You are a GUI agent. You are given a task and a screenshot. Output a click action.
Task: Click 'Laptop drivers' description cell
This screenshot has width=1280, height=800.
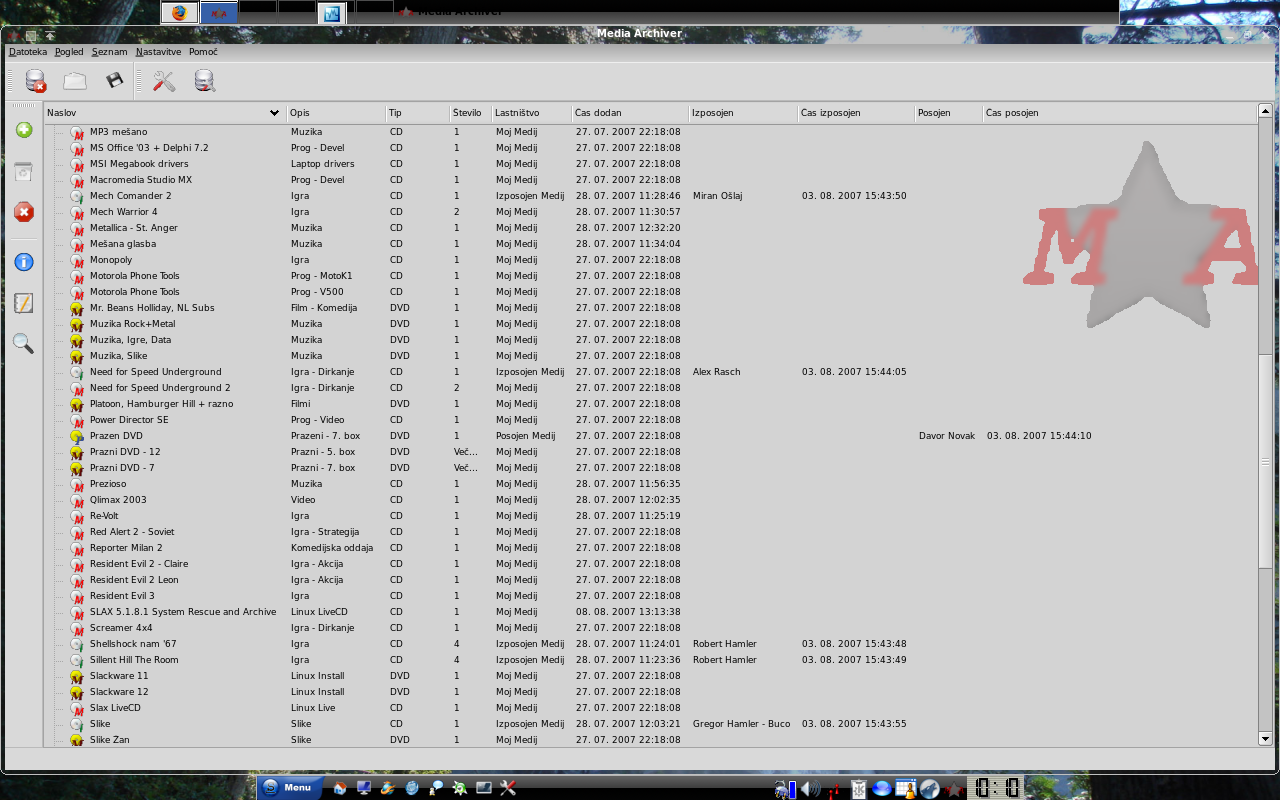click(323, 164)
